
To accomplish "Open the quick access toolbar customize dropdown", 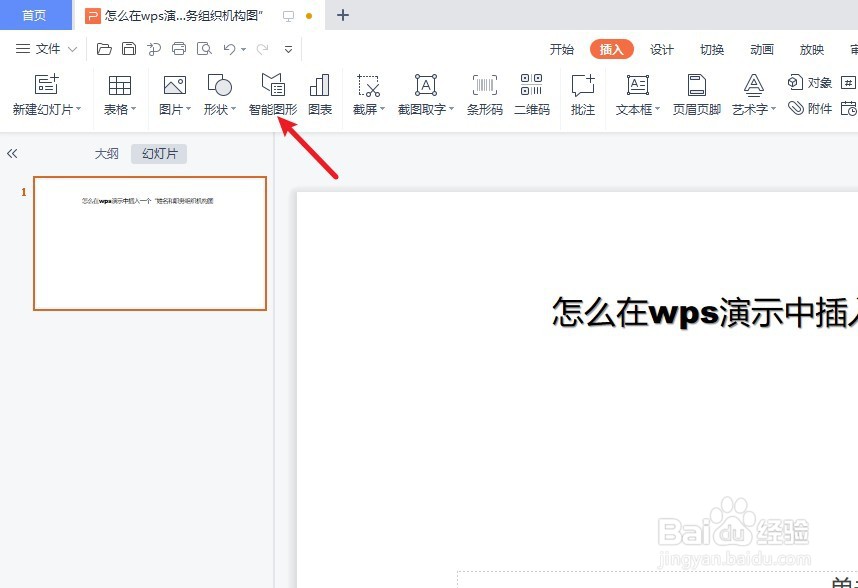I will click(288, 49).
